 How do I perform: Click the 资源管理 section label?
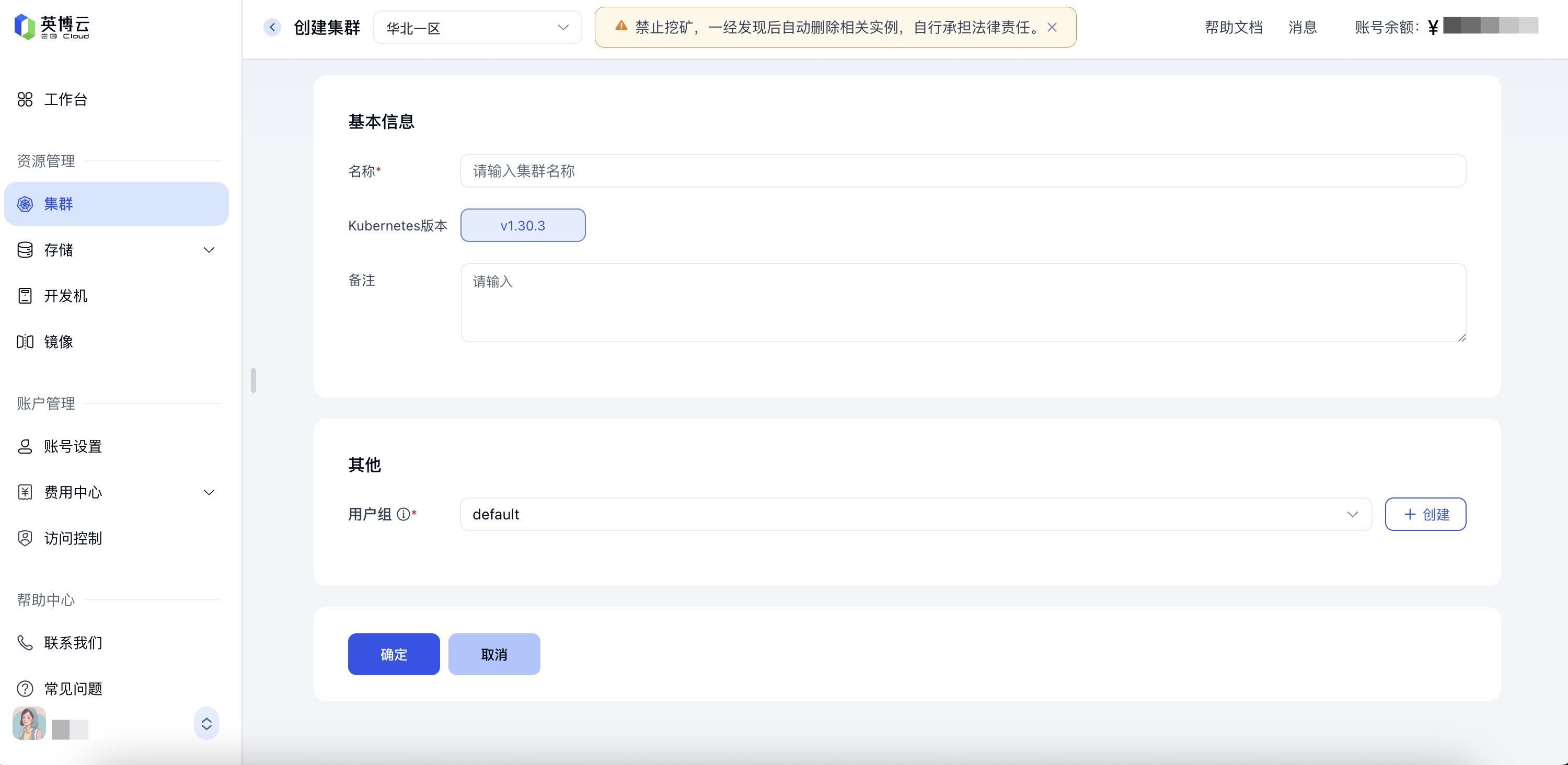pyautogui.click(x=45, y=160)
